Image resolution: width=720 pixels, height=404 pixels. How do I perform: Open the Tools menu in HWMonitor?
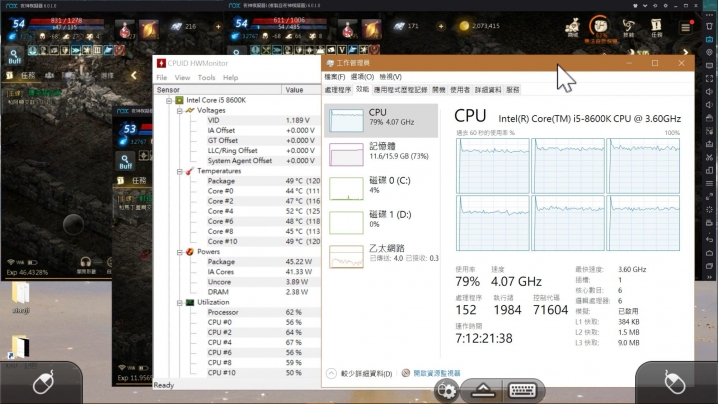[x=206, y=78]
